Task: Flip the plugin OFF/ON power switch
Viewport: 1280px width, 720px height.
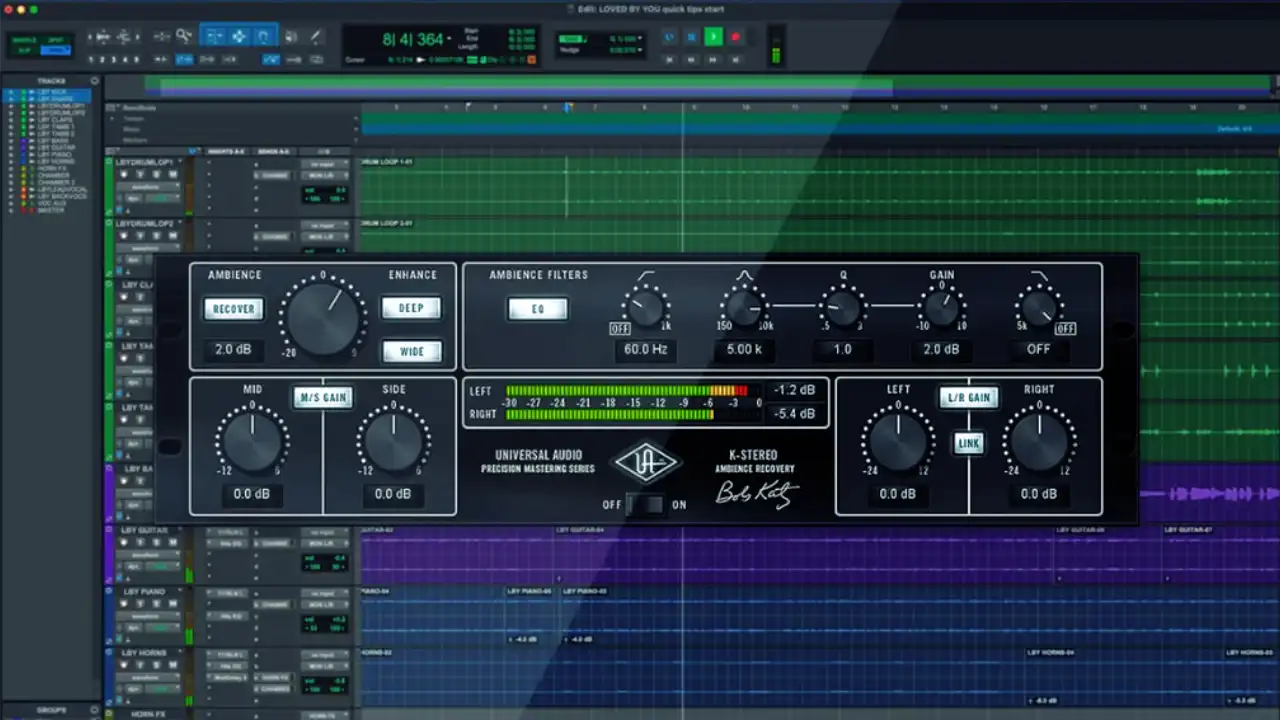Action: pyautogui.click(x=645, y=504)
